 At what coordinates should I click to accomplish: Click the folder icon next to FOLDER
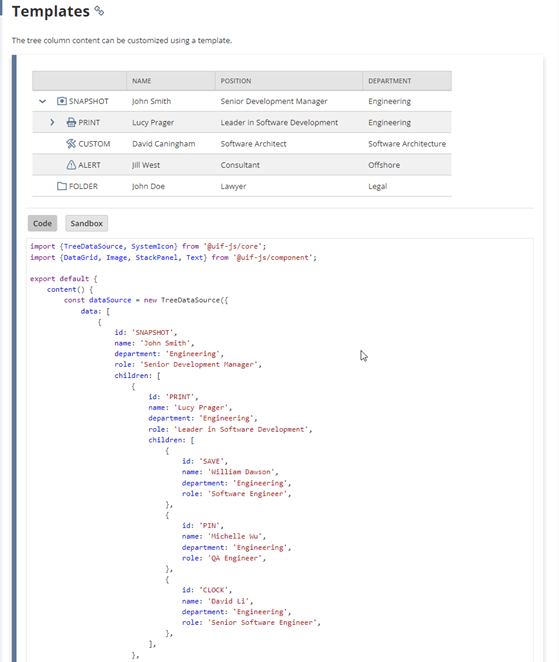click(62, 186)
